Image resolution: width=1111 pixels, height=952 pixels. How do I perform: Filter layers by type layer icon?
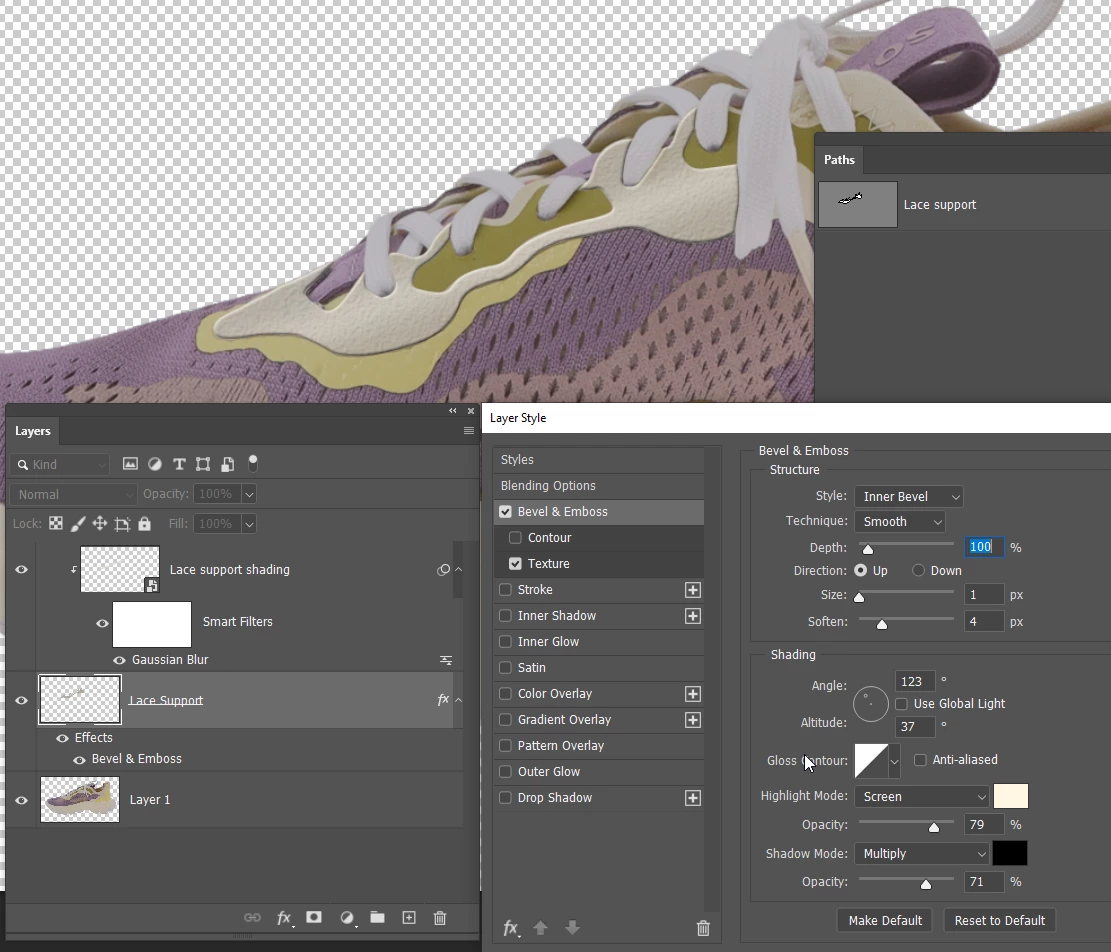179,464
